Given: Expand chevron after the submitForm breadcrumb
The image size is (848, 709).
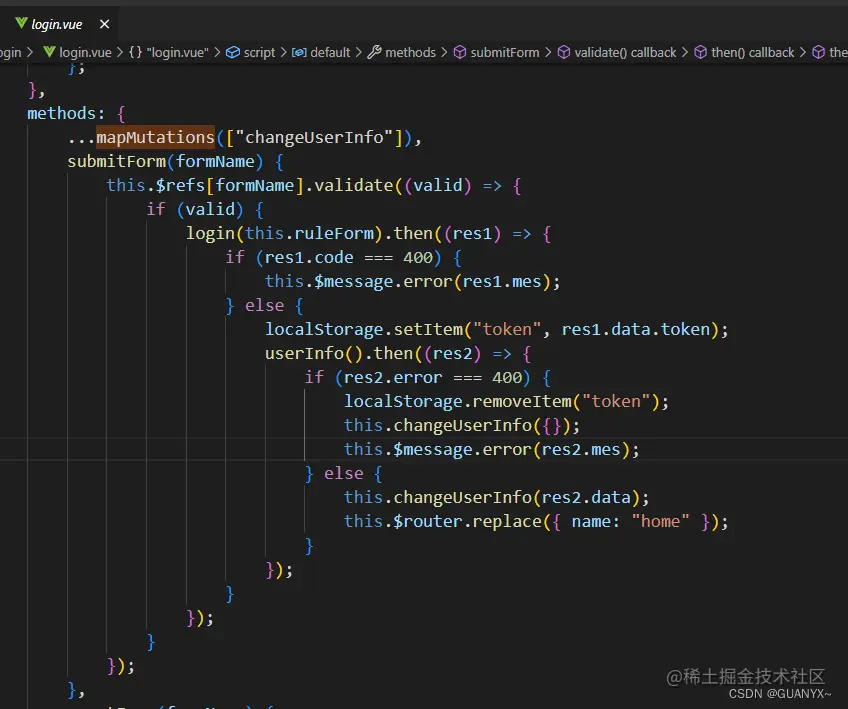Looking at the screenshot, I should click(548, 52).
